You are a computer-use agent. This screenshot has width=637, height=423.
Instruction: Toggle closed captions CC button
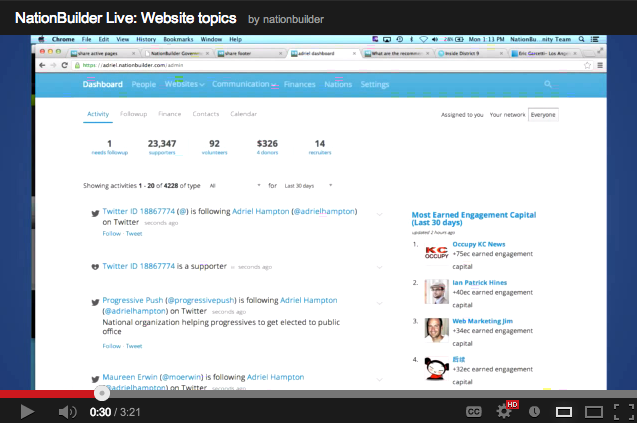tap(474, 412)
